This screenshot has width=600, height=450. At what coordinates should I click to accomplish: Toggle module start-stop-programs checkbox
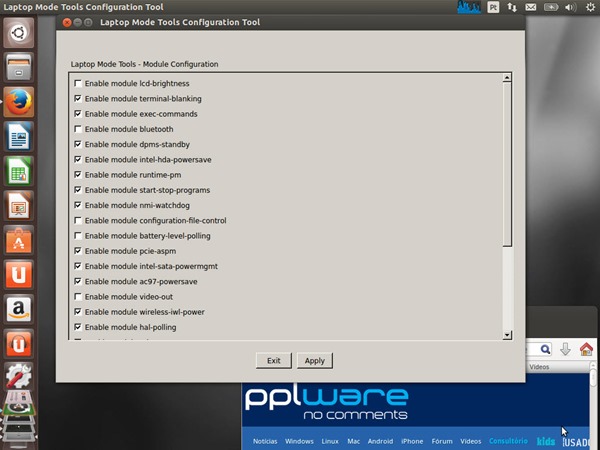coord(78,190)
